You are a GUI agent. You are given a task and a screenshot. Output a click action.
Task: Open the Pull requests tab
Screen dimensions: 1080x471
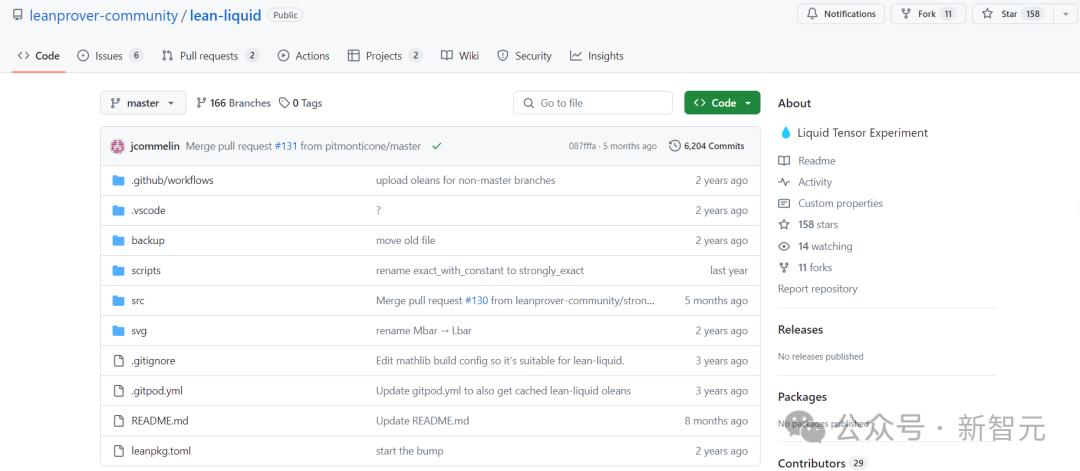click(209, 56)
